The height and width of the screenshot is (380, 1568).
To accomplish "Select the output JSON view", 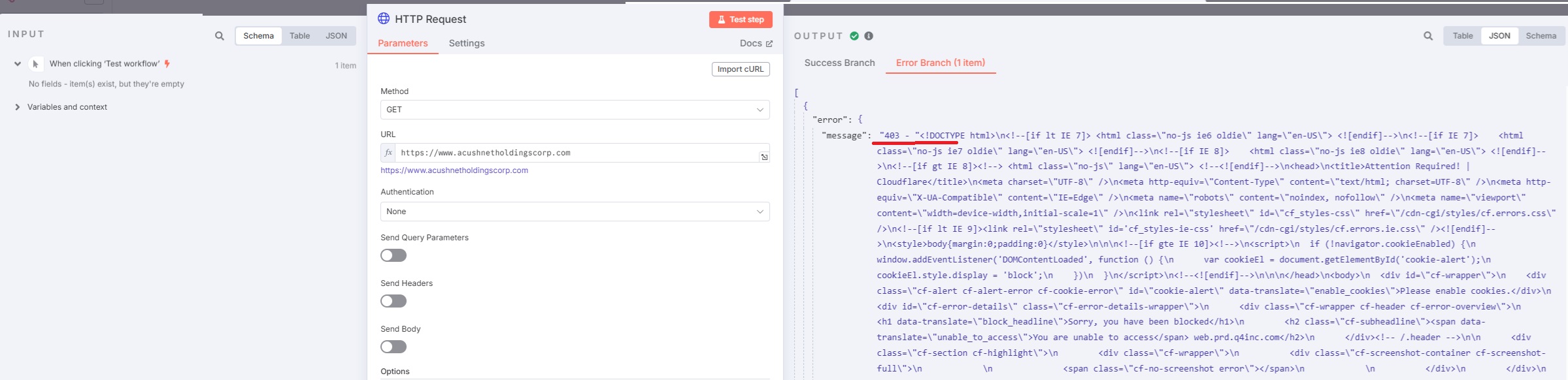I will point(1499,36).
